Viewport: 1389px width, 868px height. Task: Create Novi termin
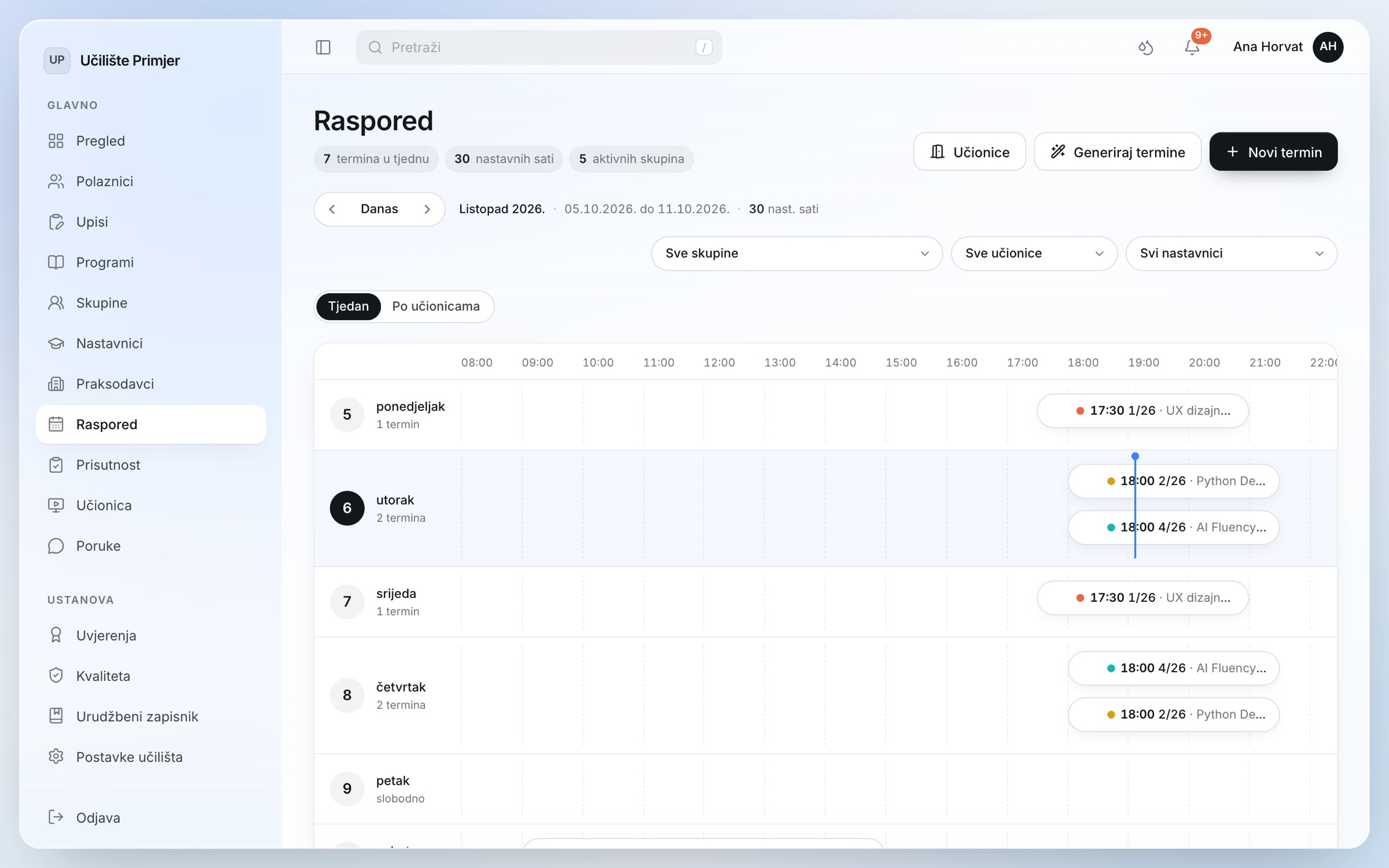[x=1273, y=152]
